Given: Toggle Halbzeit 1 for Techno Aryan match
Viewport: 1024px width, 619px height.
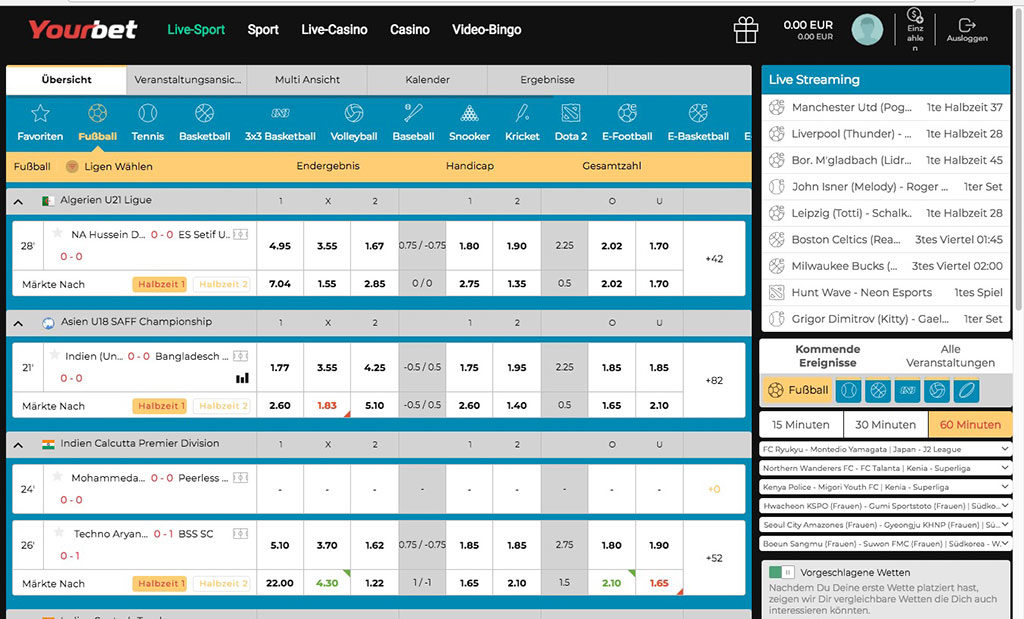Looking at the screenshot, I should pyautogui.click(x=159, y=584).
